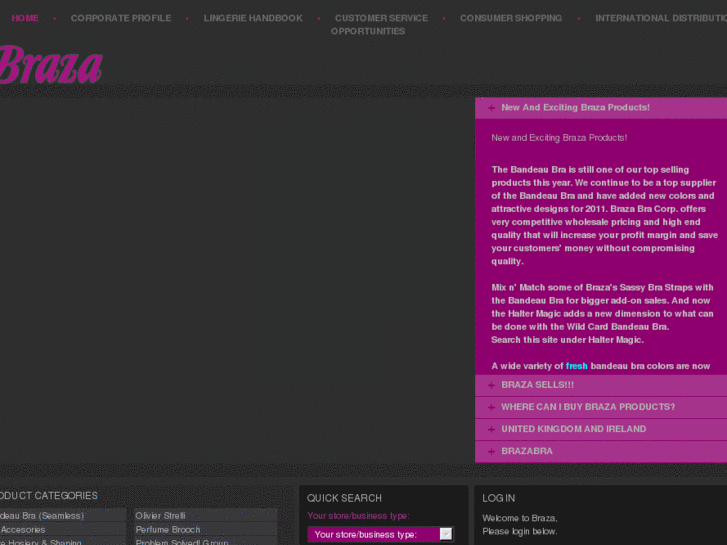Open the CONSUMER SHOPPING menu item
Image resolution: width=727 pixels, height=545 pixels.
(x=511, y=18)
